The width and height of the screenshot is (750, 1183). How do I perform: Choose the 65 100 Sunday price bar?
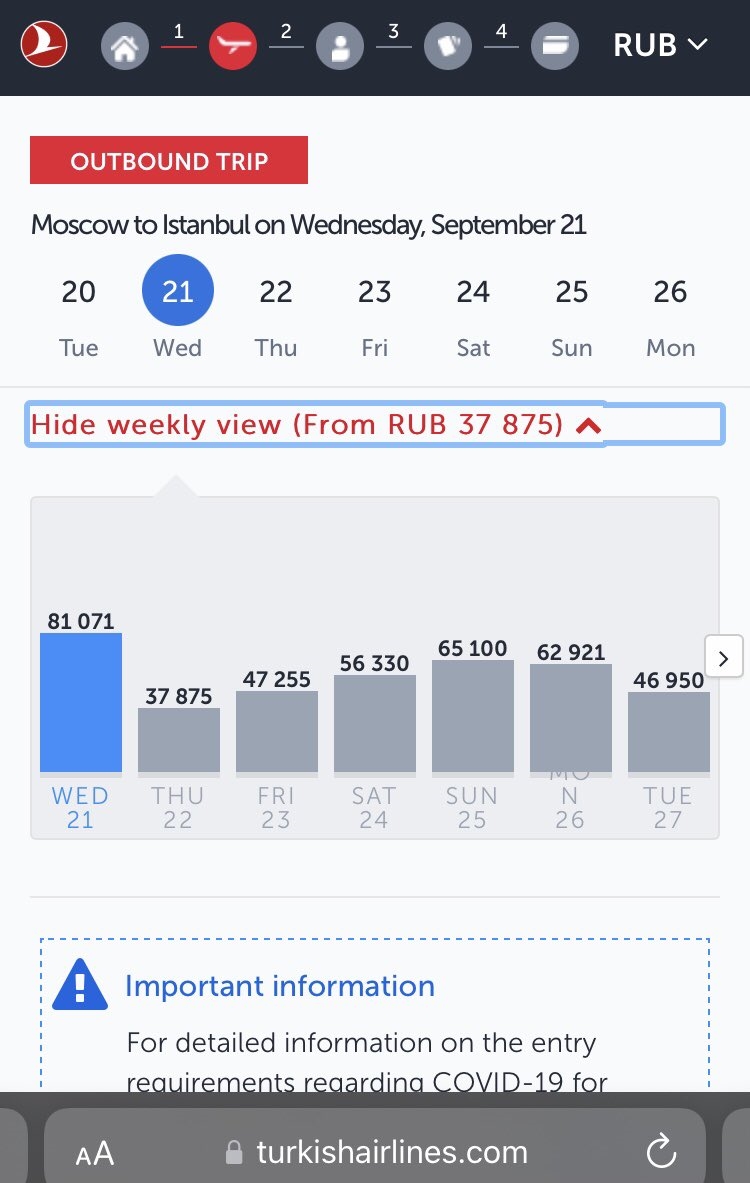point(472,716)
